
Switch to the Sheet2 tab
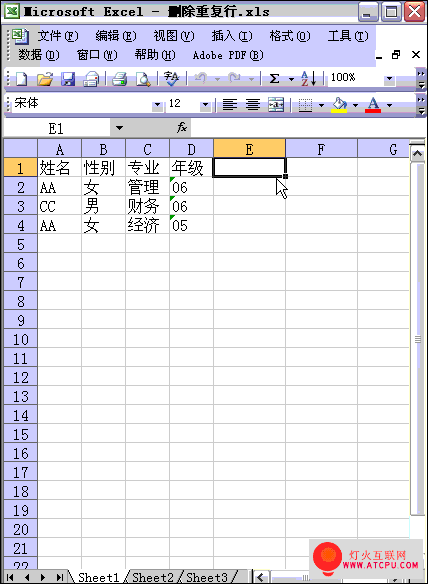(x=153, y=577)
